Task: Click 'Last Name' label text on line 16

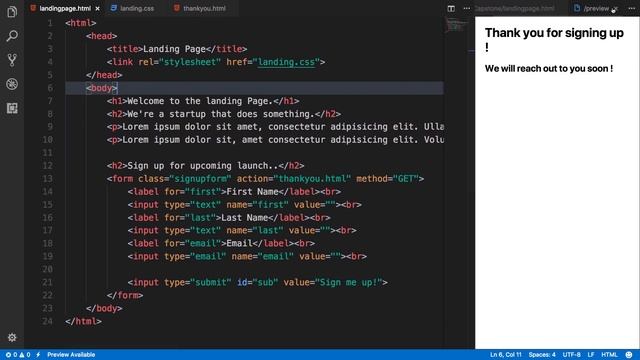Action: click(244, 218)
